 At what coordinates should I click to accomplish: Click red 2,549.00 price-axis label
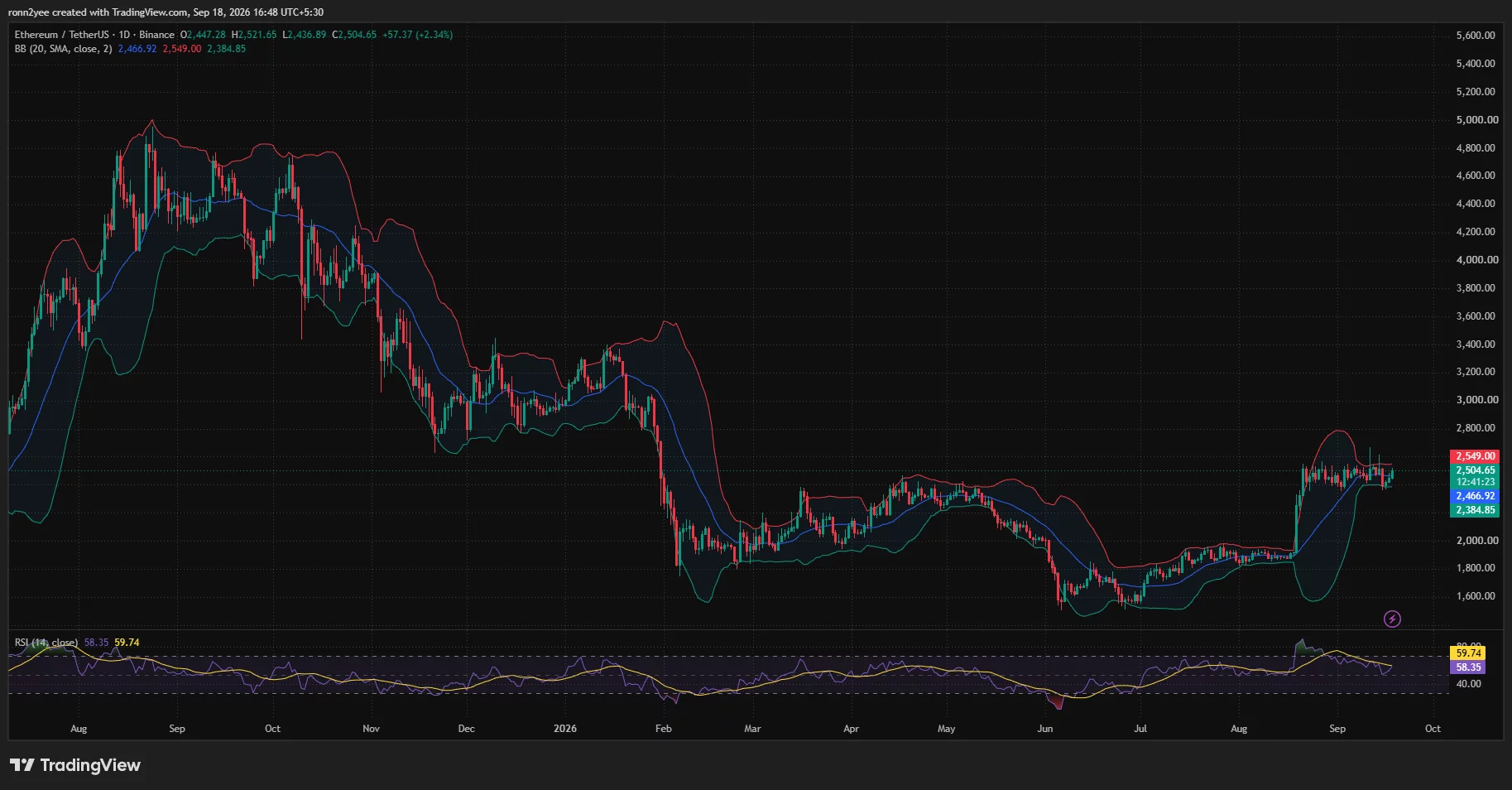[x=1476, y=456]
